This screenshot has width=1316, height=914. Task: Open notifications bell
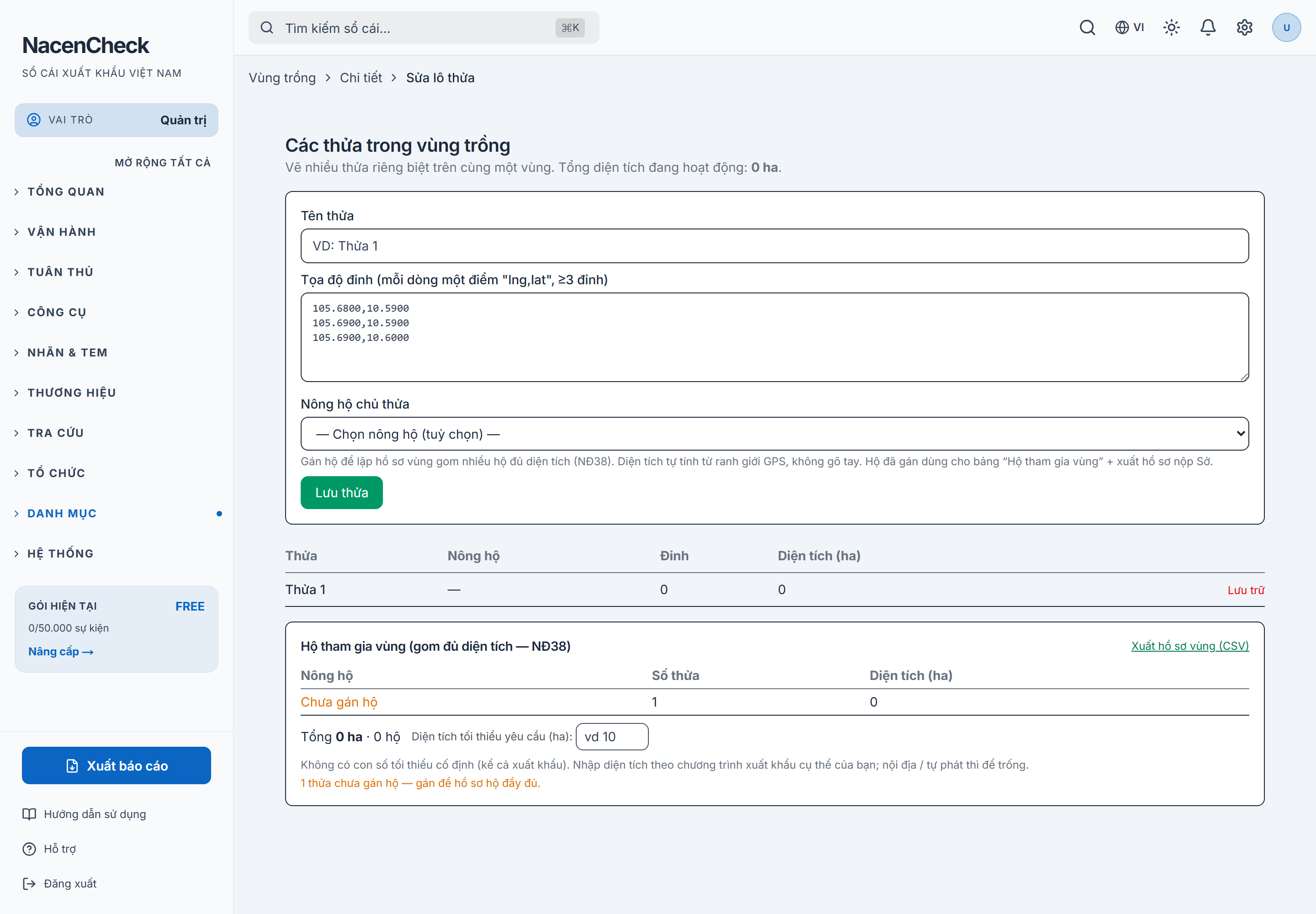pos(1208,27)
